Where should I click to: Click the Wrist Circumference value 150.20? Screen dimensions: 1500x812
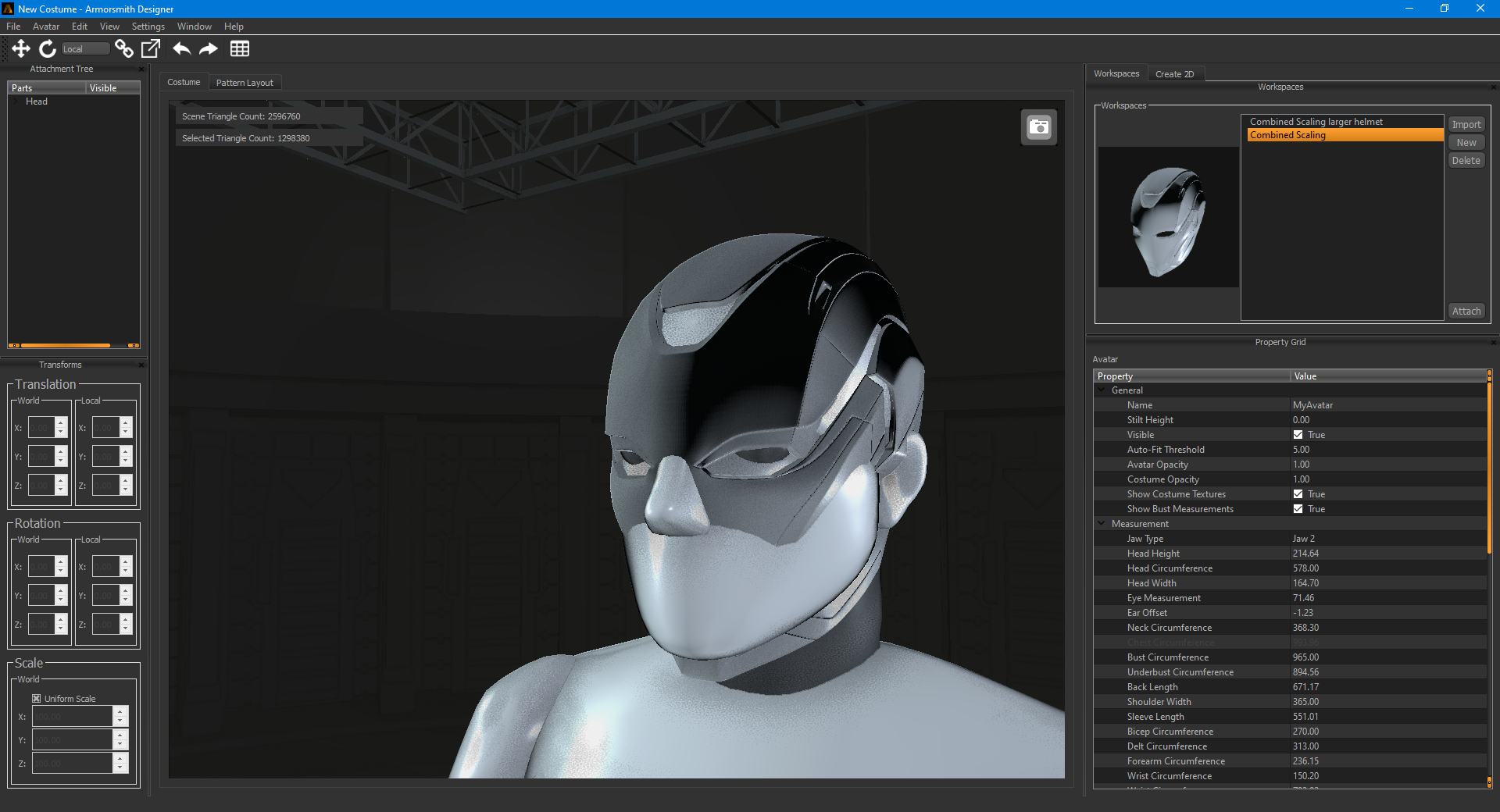click(1387, 776)
